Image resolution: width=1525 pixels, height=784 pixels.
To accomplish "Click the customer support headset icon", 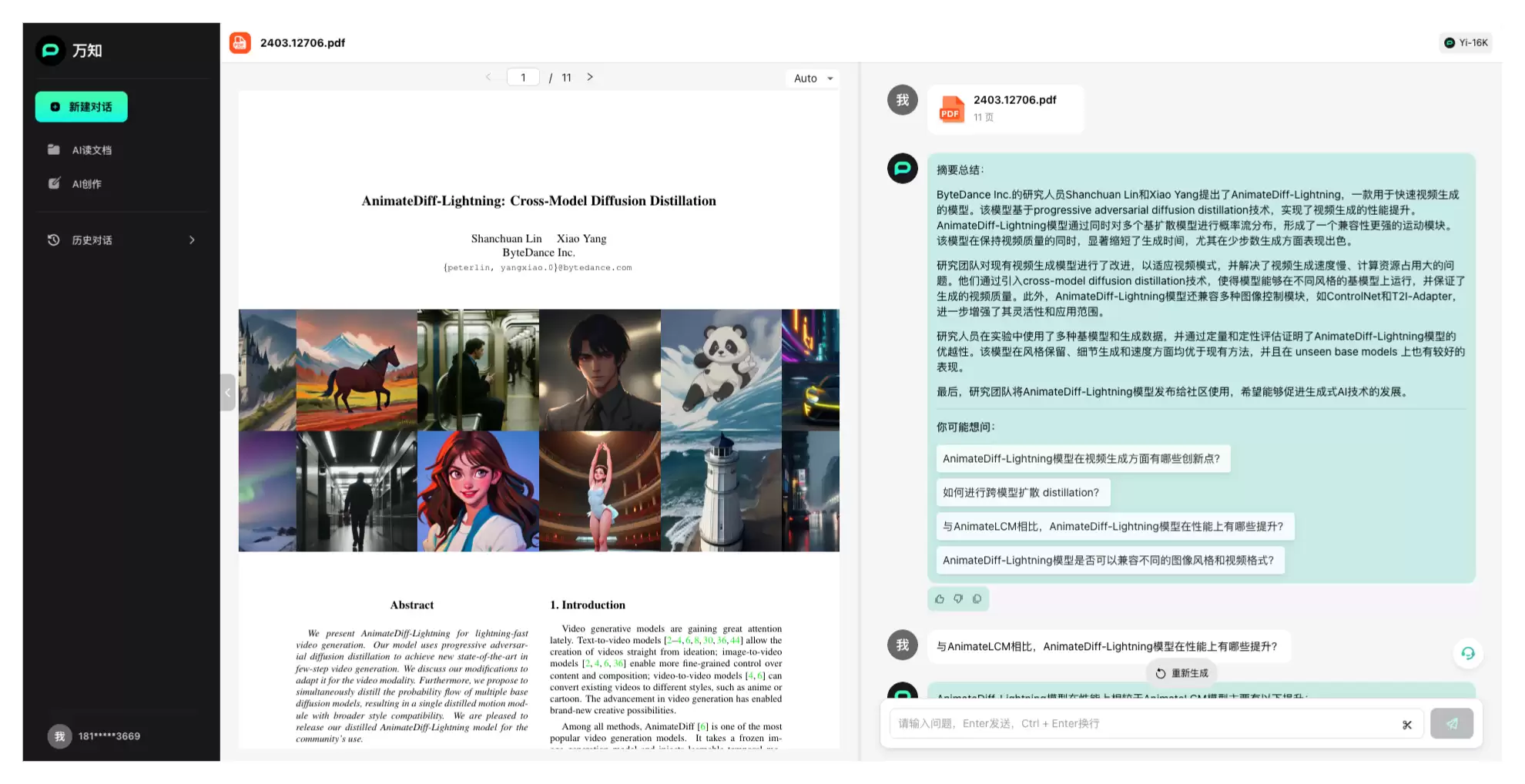I will click(x=1468, y=653).
